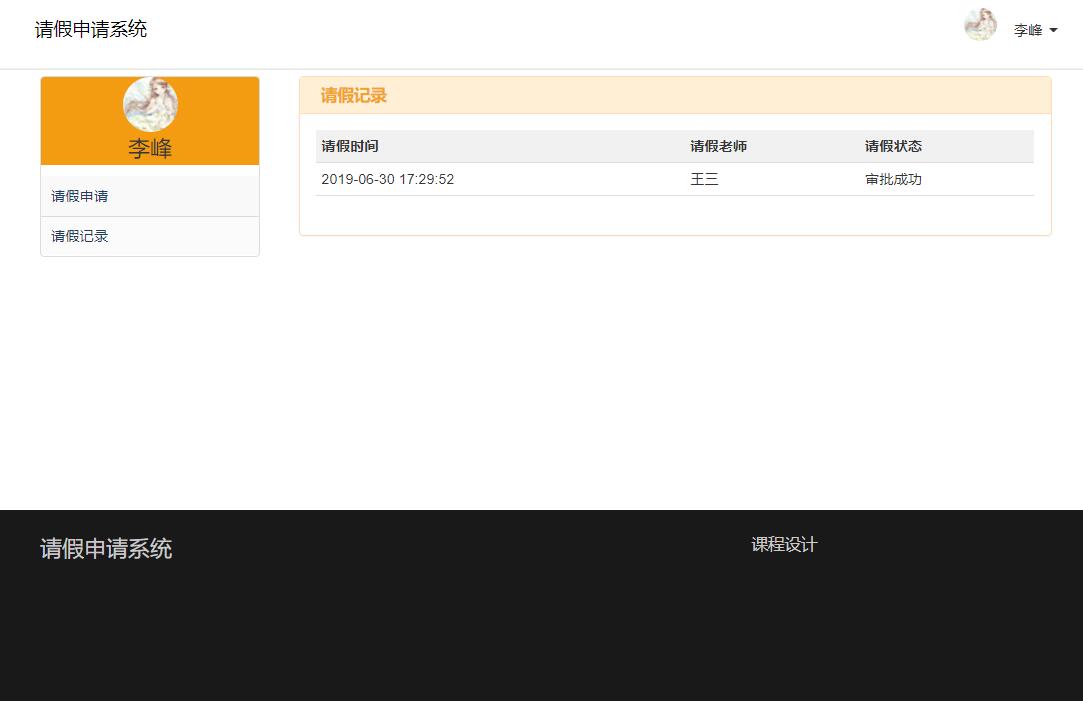The height and width of the screenshot is (701, 1083).
Task: Click the 请假状态 column header
Action: [893, 146]
